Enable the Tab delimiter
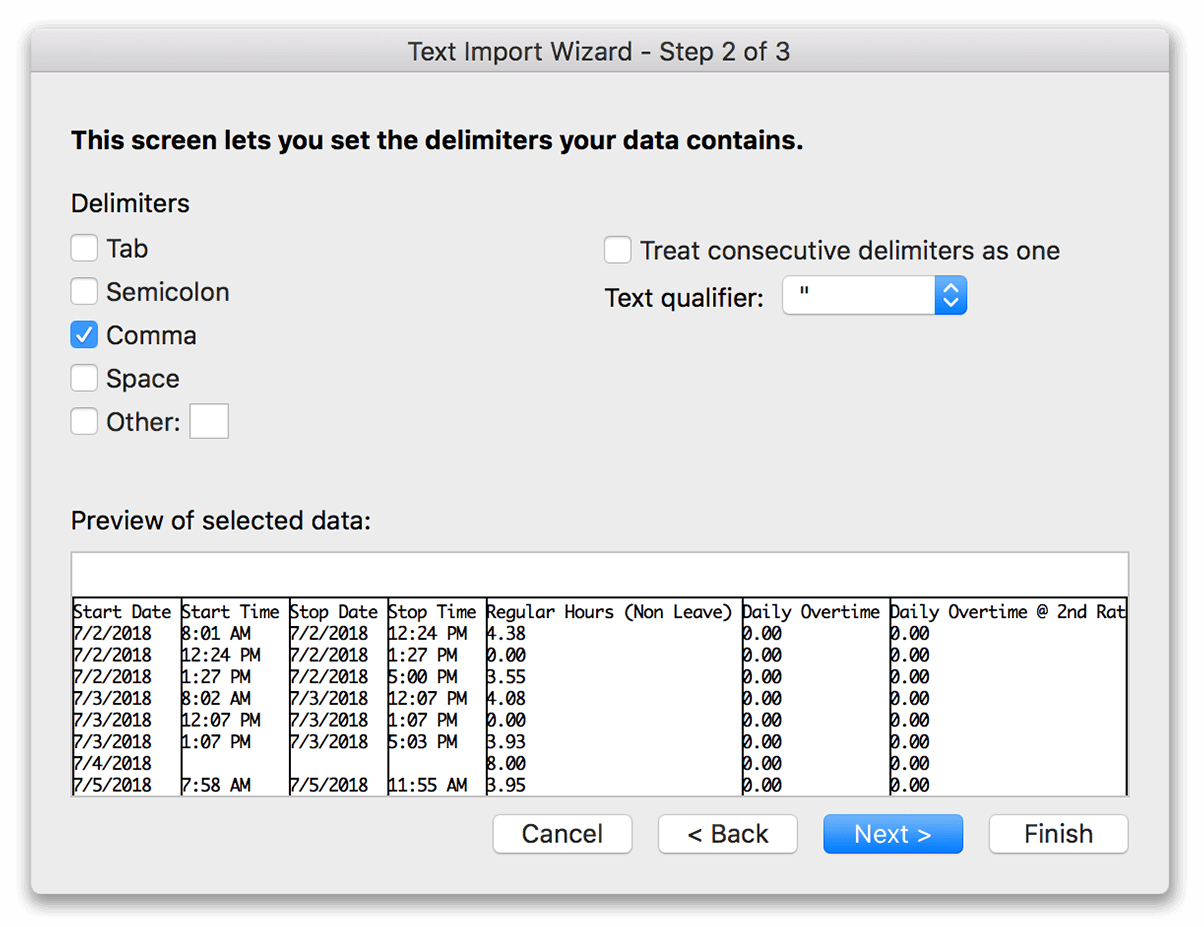The width and height of the screenshot is (1204, 927). tap(84, 247)
